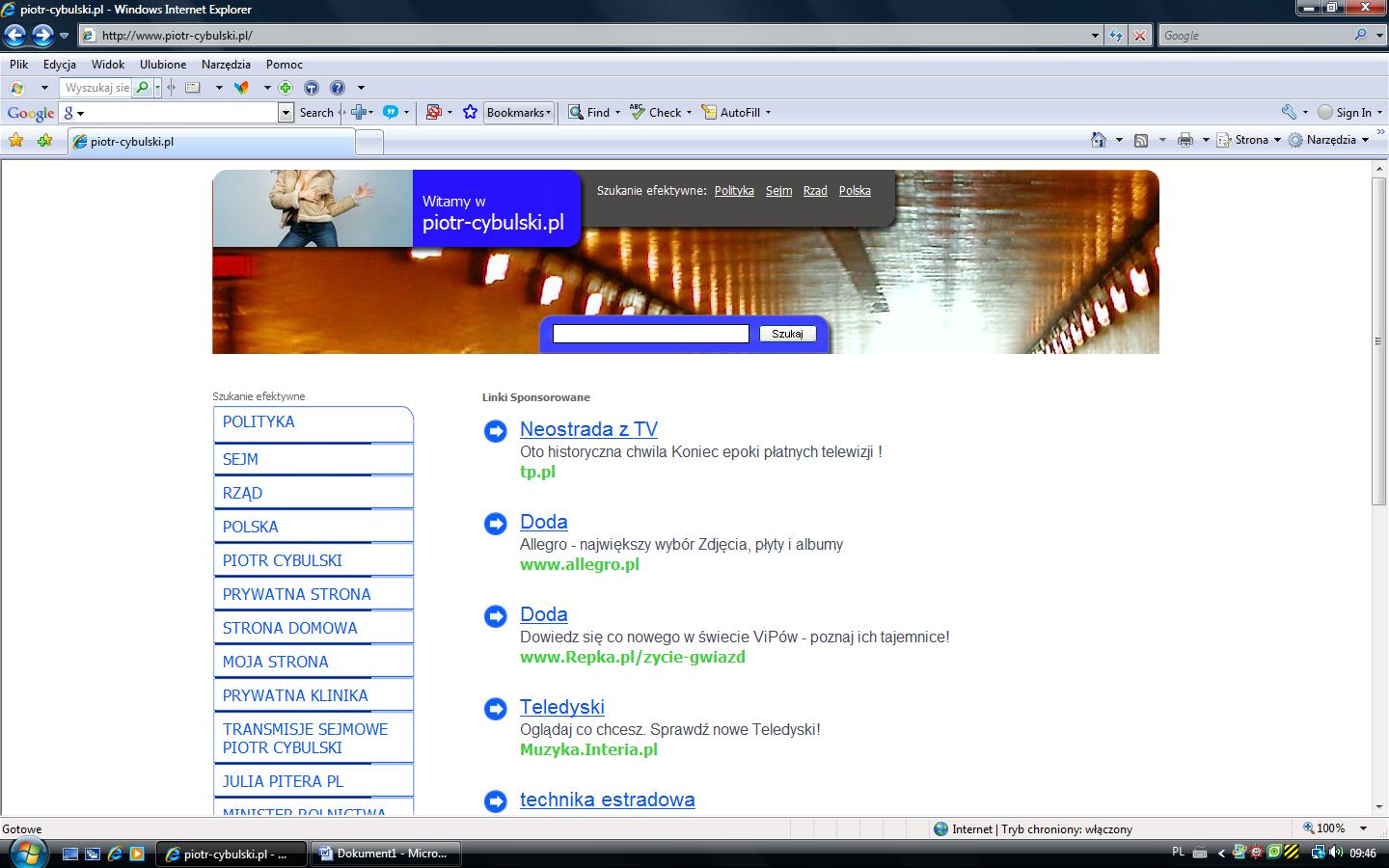Go forward with the Forward arrow button
This screenshot has width=1389, height=868.
click(42, 36)
